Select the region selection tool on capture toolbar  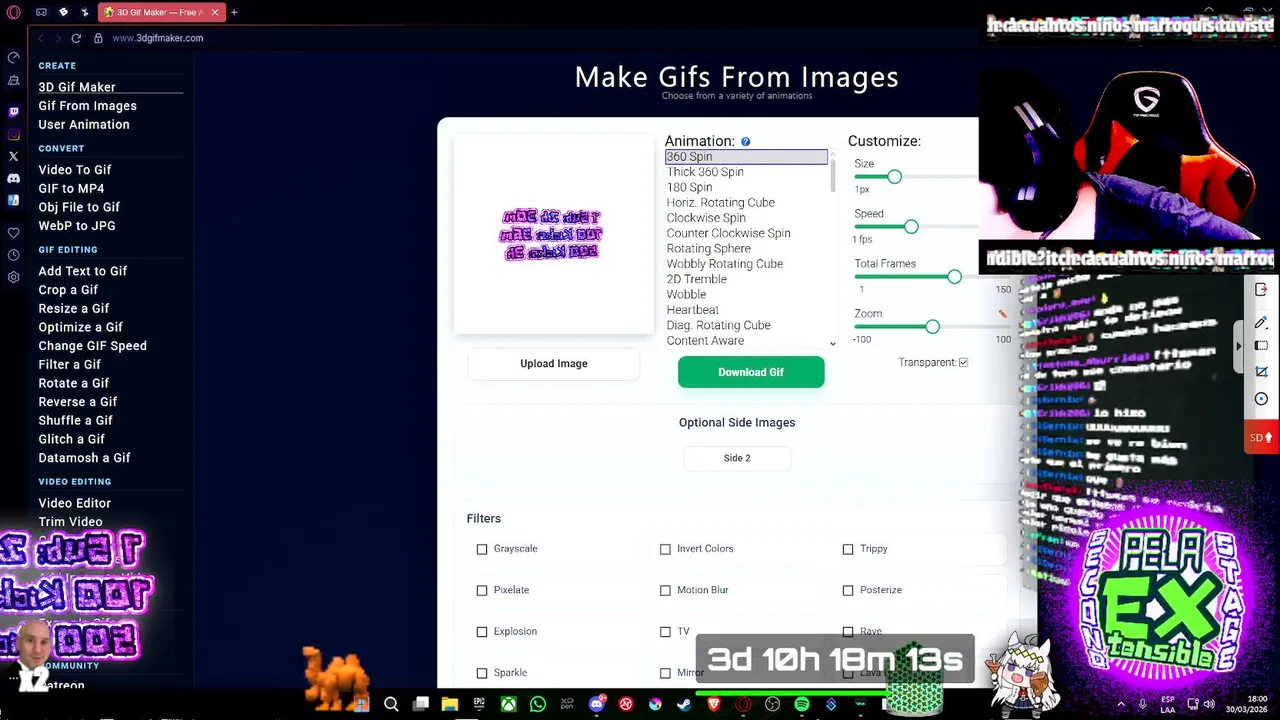tap(1261, 346)
